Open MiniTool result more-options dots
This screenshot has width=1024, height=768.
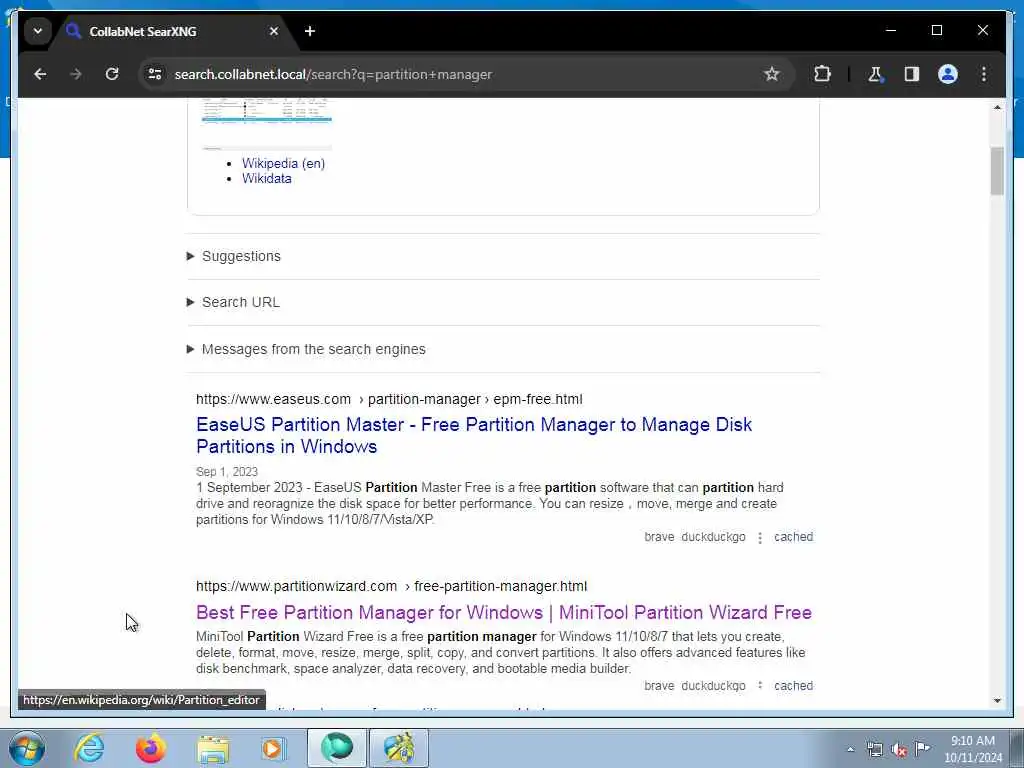click(760, 686)
